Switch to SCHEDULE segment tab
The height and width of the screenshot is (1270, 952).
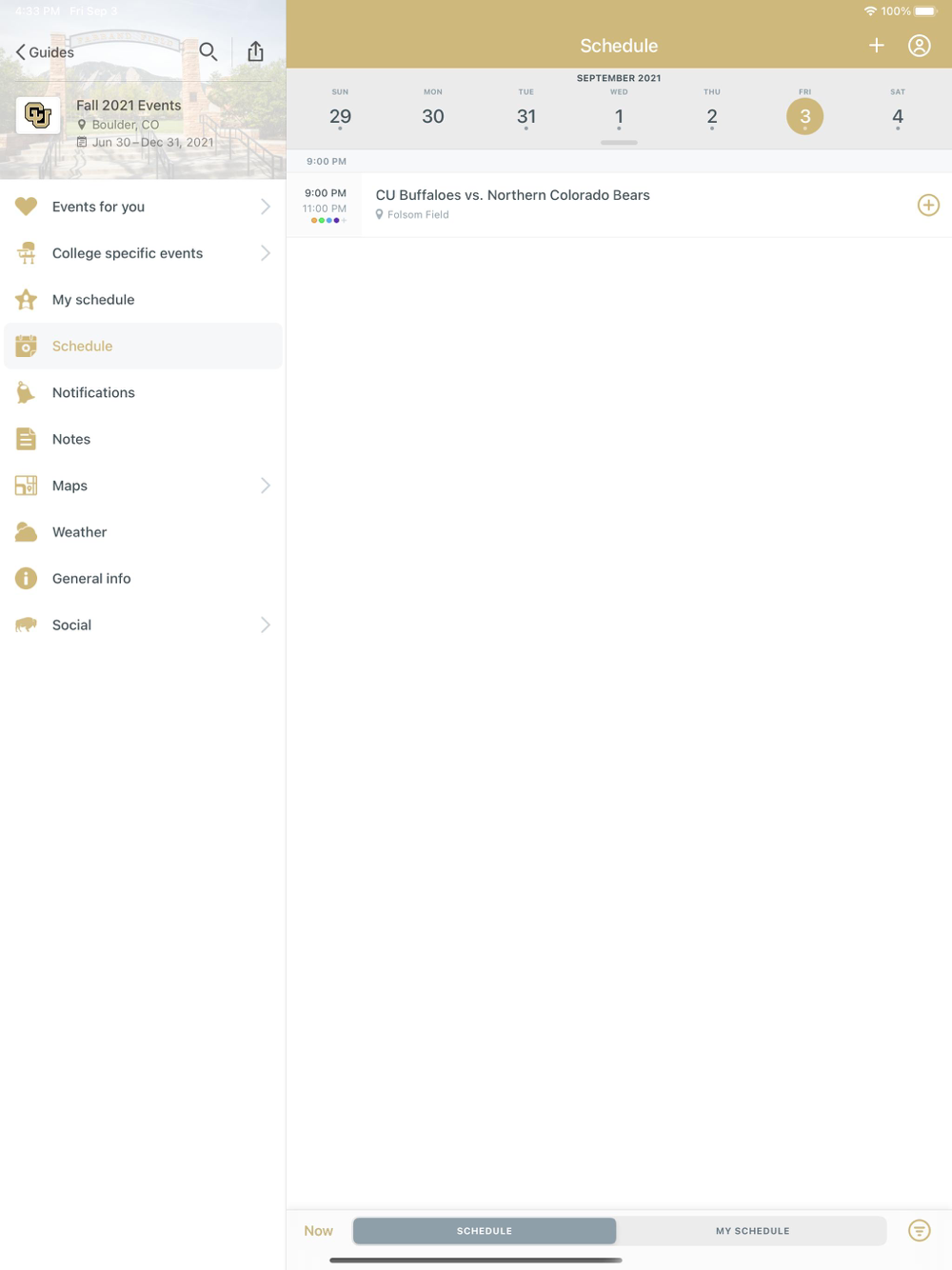click(485, 1231)
